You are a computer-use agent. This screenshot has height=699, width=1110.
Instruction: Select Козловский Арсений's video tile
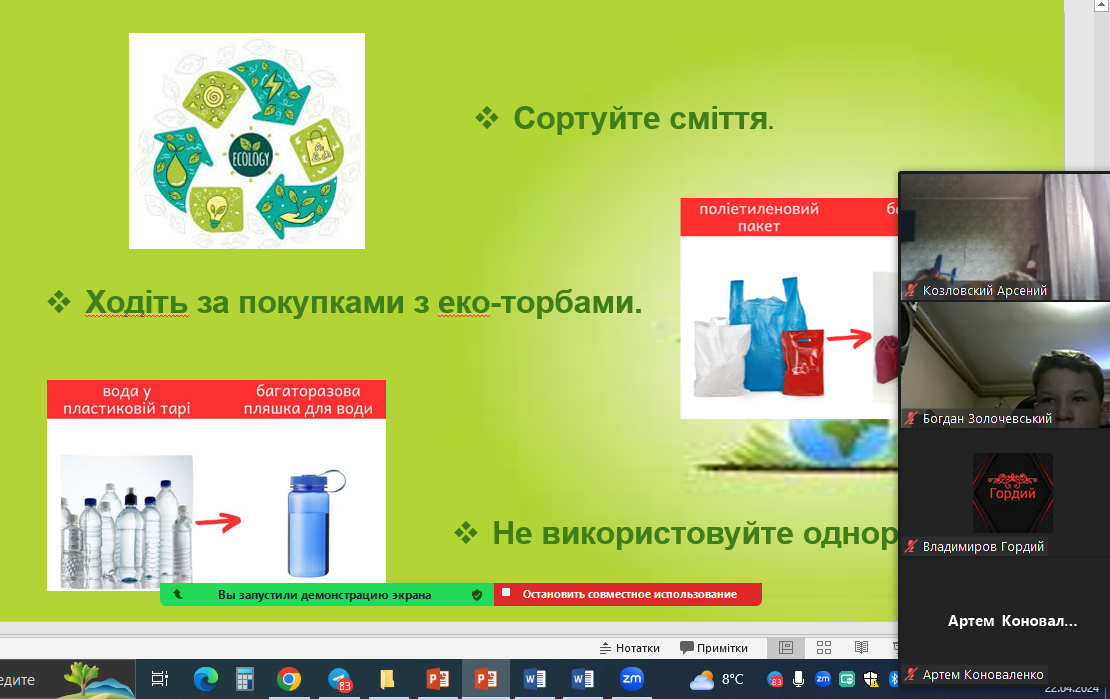pos(1005,237)
